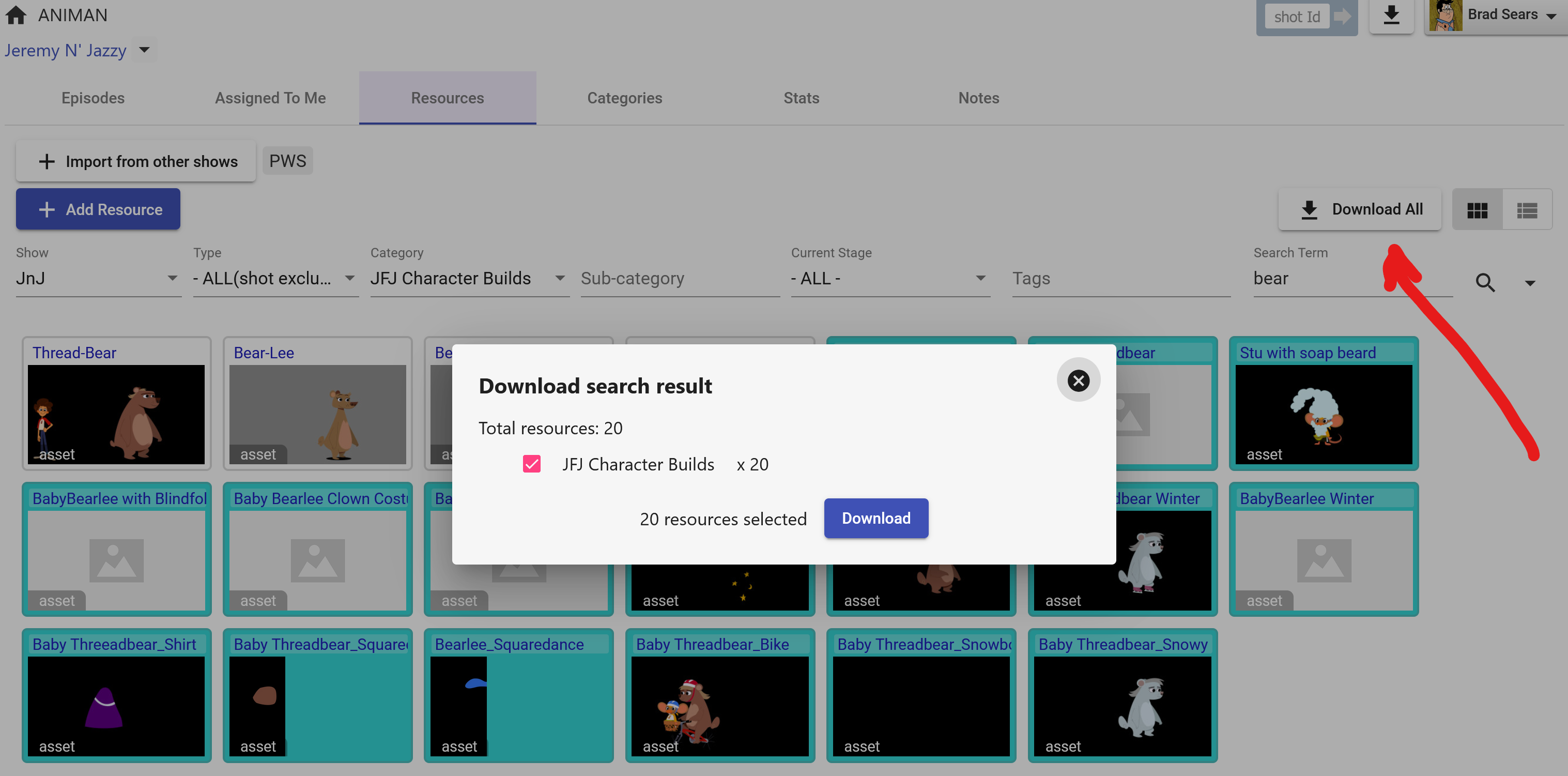This screenshot has width=1568, height=776.
Task: Switch to list view icon
Action: [x=1527, y=210]
